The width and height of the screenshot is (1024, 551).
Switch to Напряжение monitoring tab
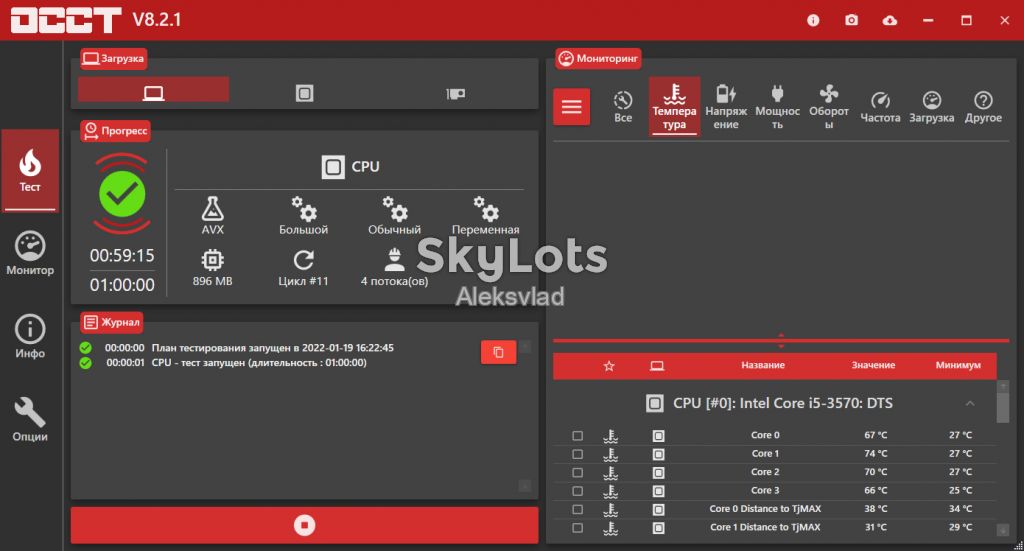(x=726, y=107)
